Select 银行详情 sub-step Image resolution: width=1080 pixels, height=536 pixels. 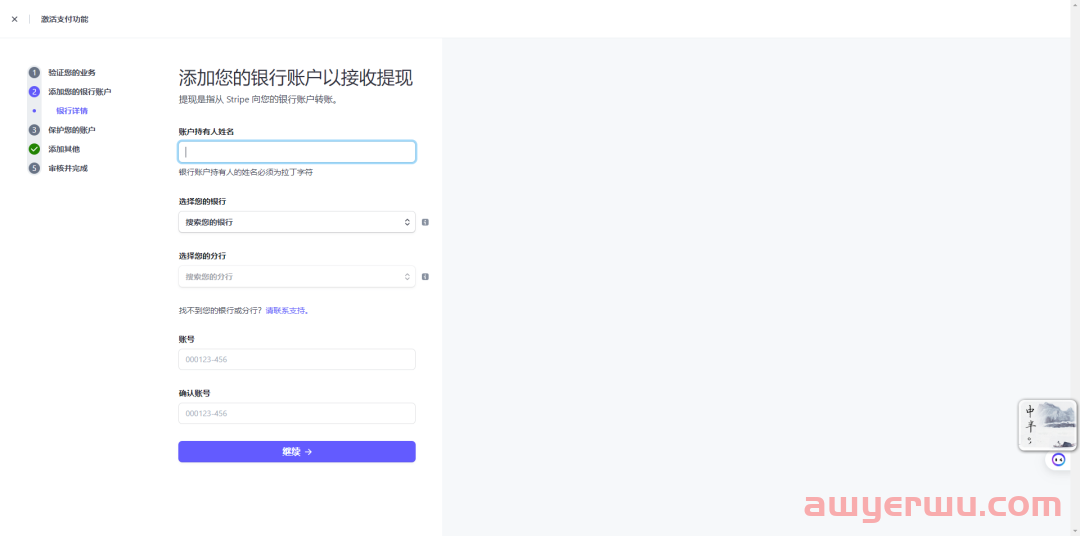[72, 111]
